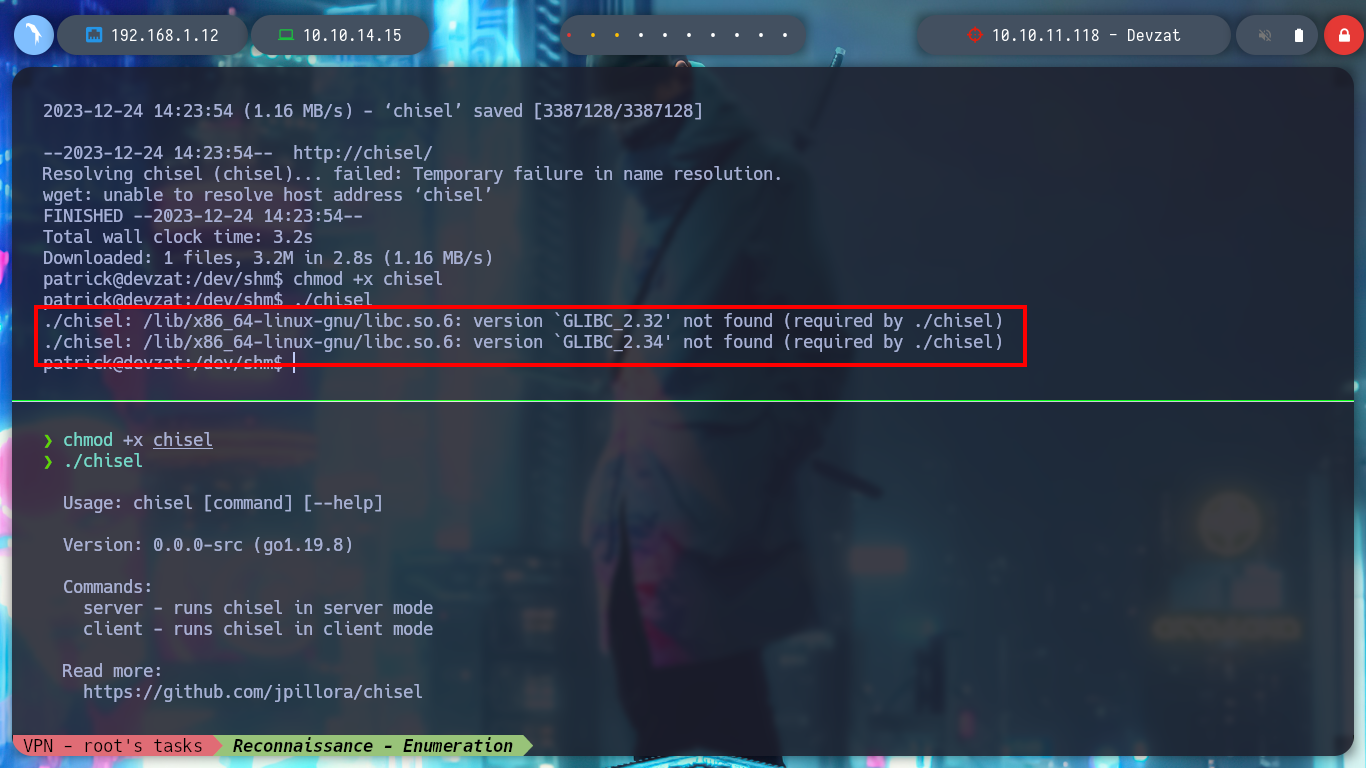
Task: Focus the lower terminal pane showing chisel usage
Action: point(683,570)
